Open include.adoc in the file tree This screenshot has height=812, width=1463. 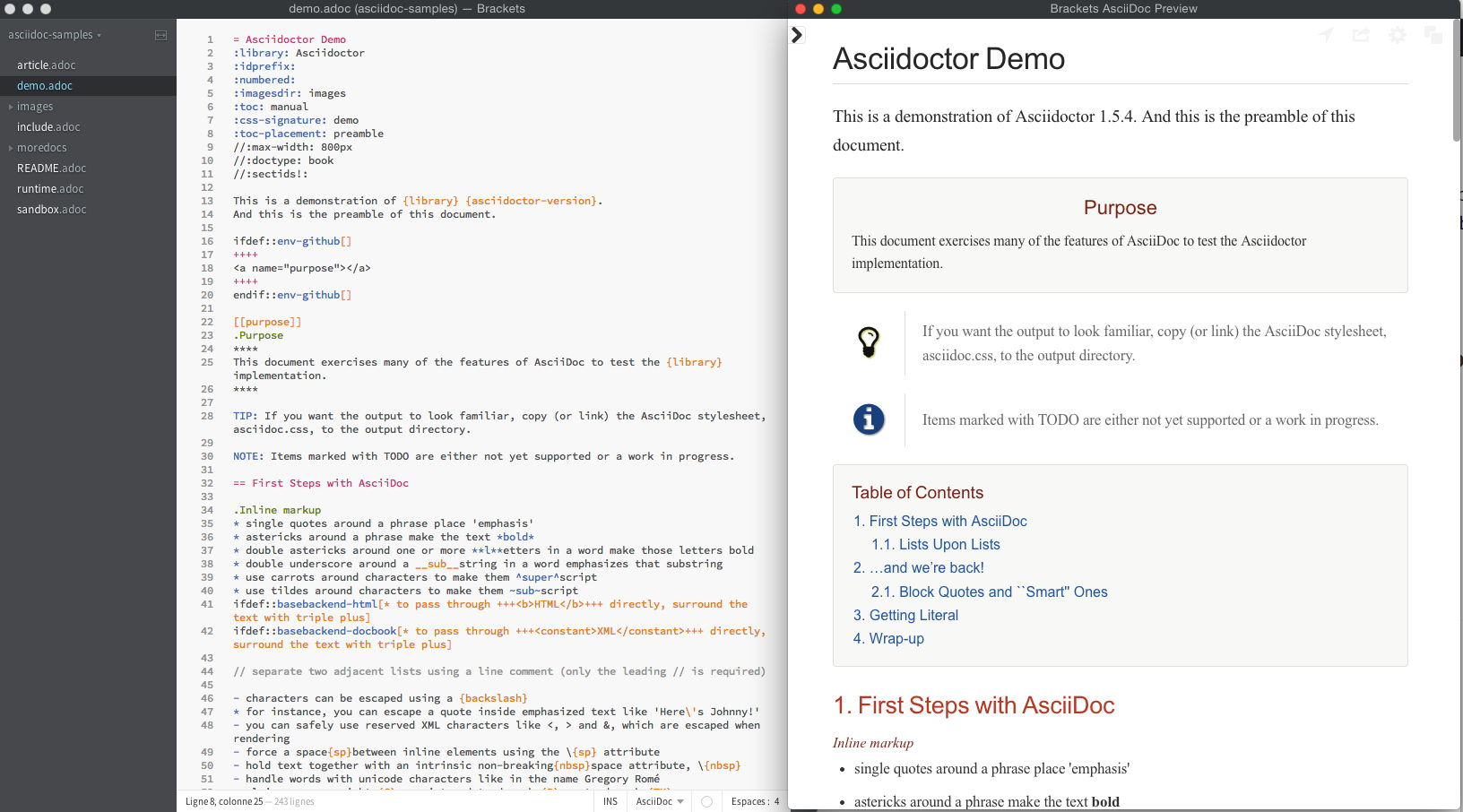[x=48, y=127]
